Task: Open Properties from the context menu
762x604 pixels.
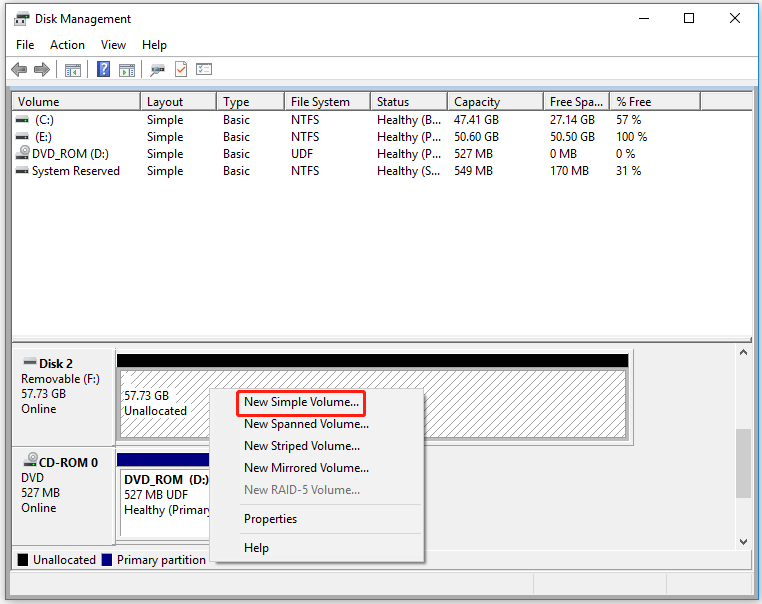Action: click(x=270, y=519)
